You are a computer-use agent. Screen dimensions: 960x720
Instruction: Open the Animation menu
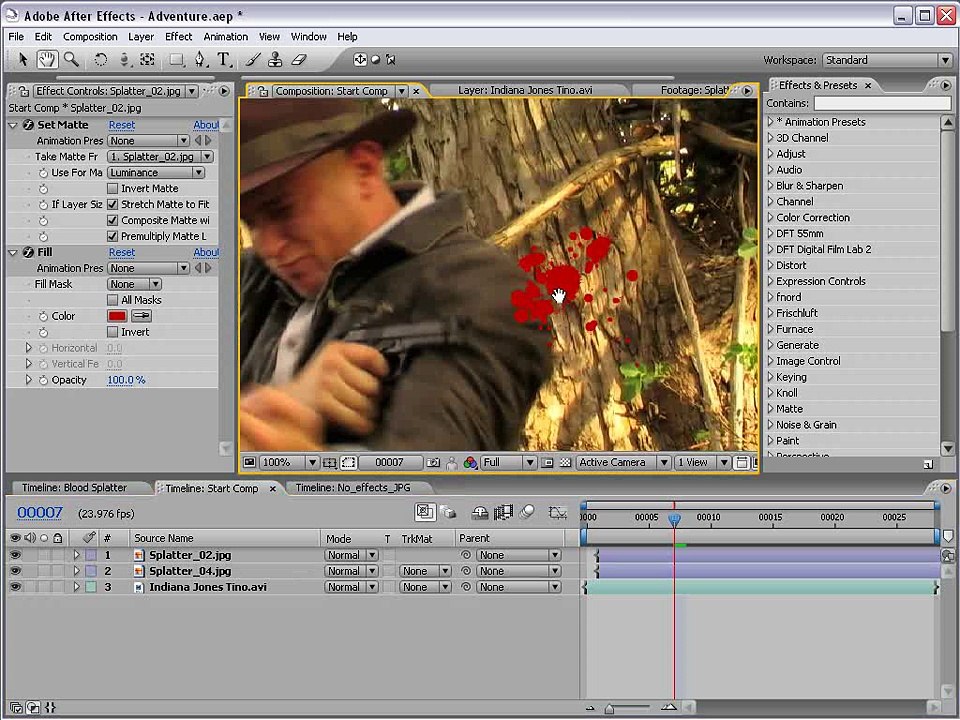(225, 37)
